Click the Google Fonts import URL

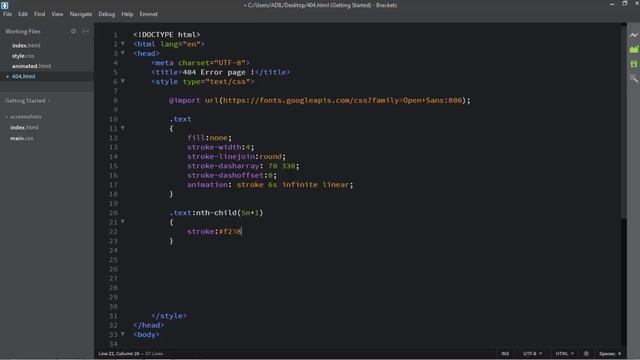click(x=342, y=100)
